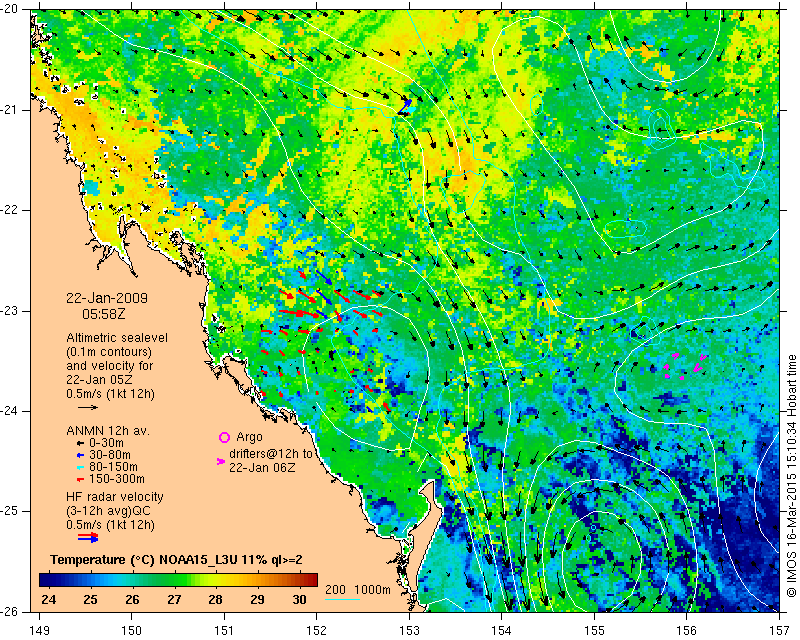Click color bar label 27
This screenshot has height=640, width=800.
tap(174, 600)
